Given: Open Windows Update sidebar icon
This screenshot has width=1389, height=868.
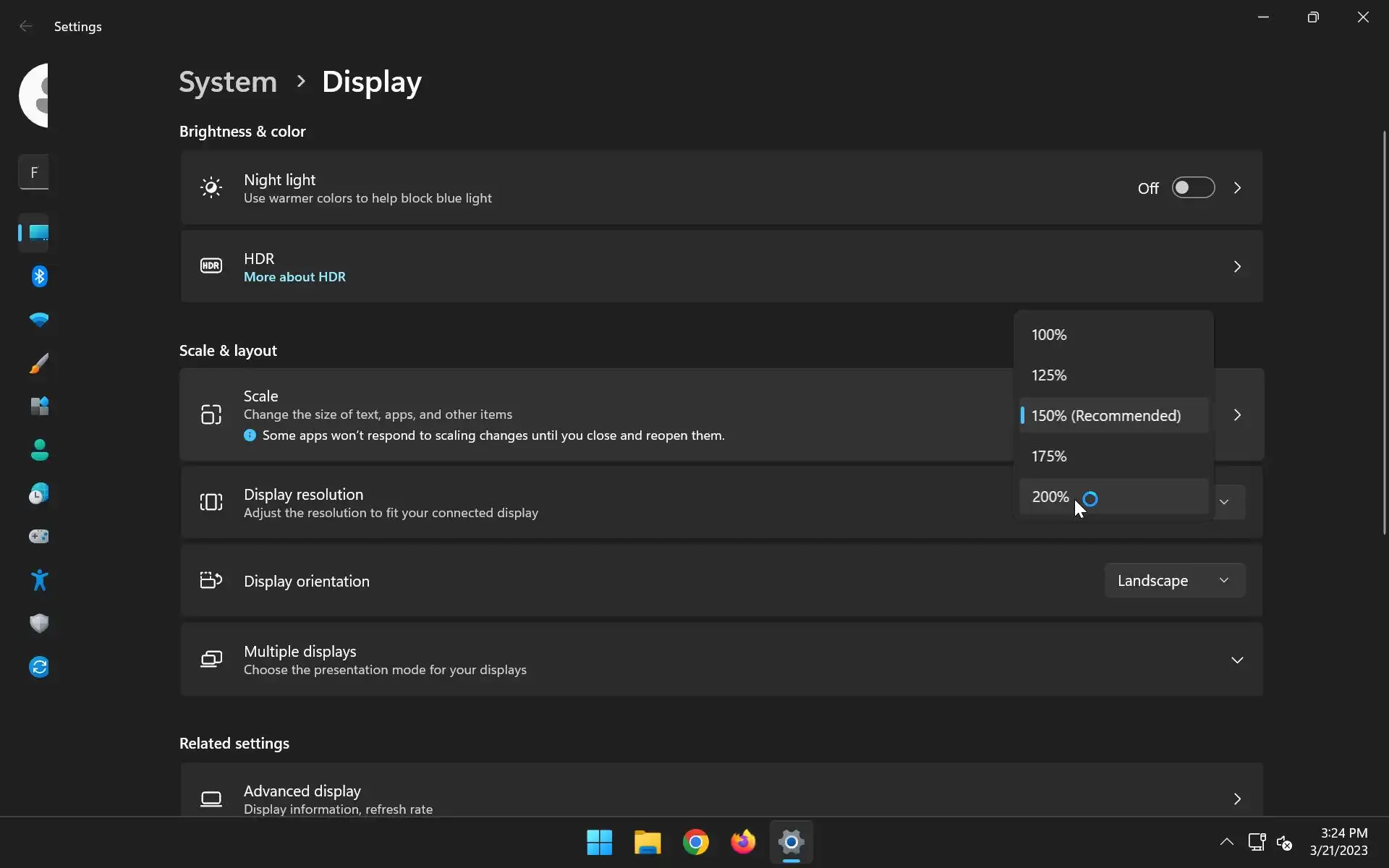Looking at the screenshot, I should coord(39,667).
